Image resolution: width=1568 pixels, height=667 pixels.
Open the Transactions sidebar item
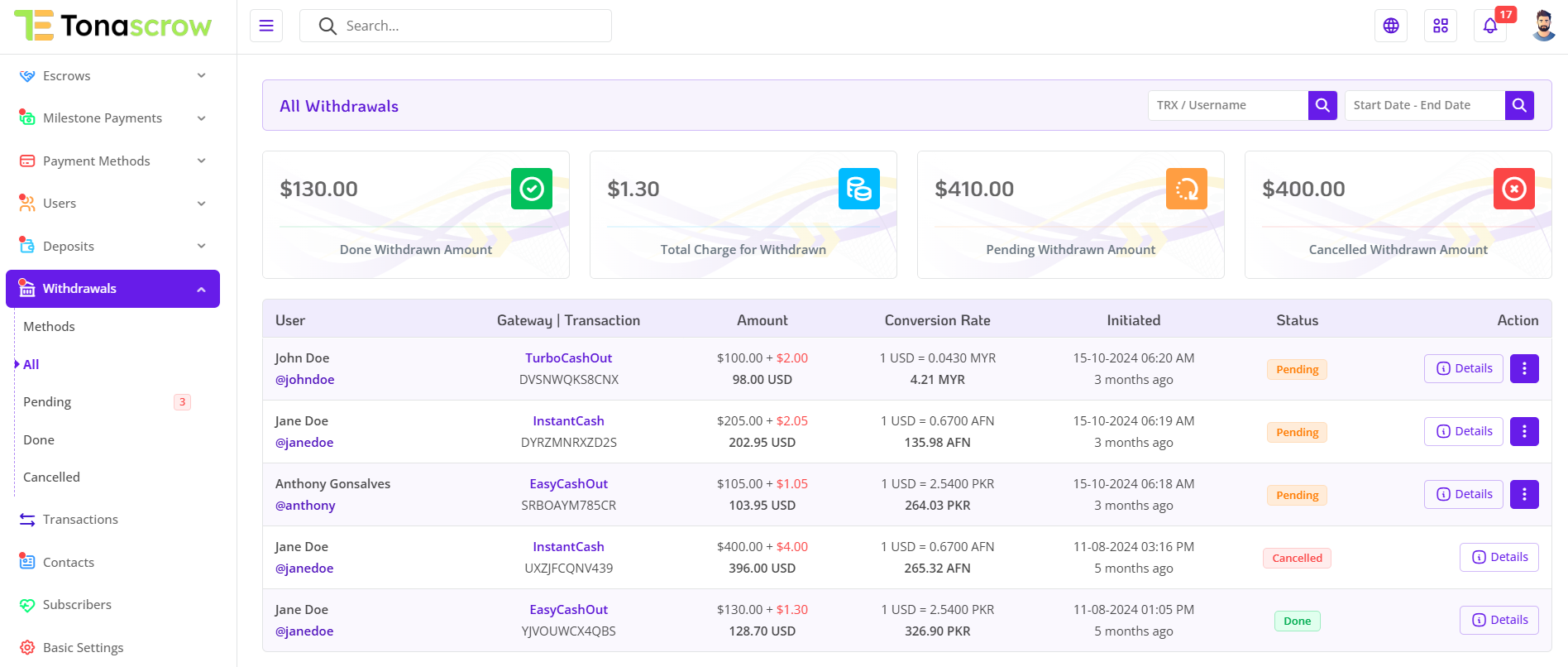tap(80, 520)
